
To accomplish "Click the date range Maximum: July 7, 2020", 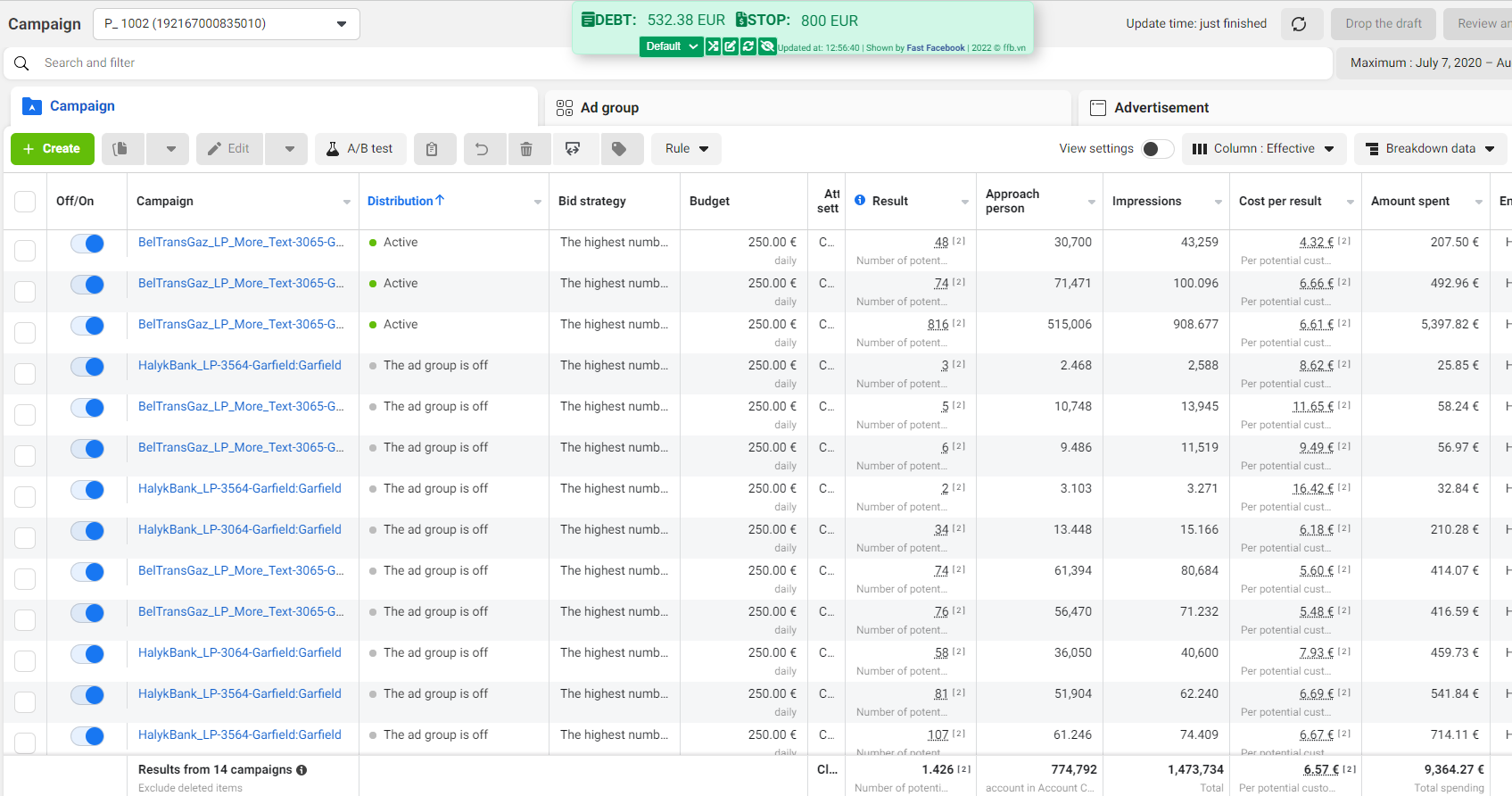I will 1425,63.
